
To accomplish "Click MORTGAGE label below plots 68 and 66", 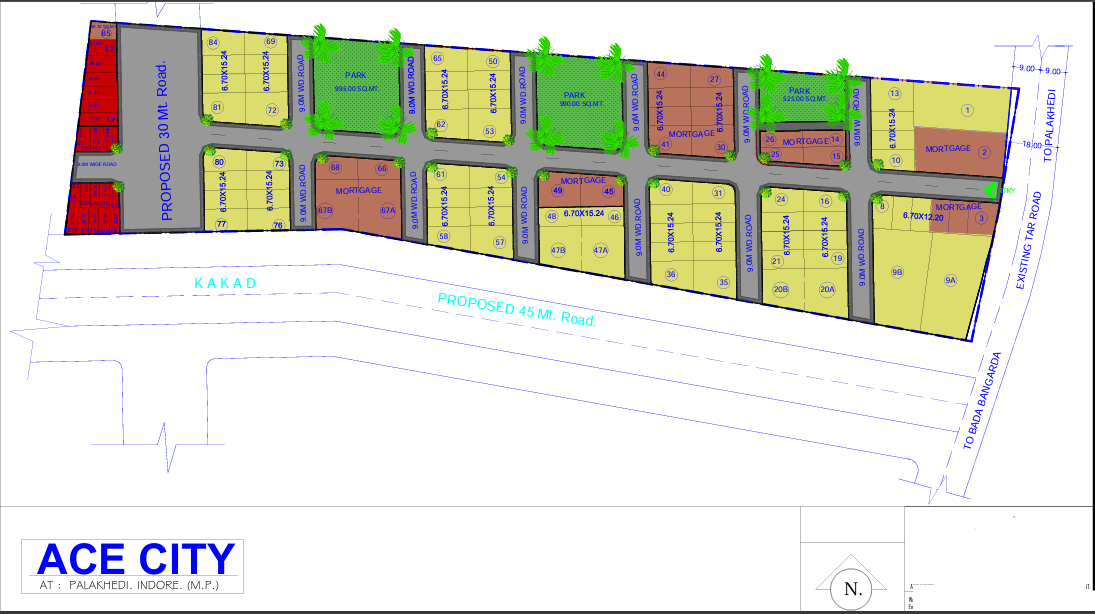I will 358,190.
